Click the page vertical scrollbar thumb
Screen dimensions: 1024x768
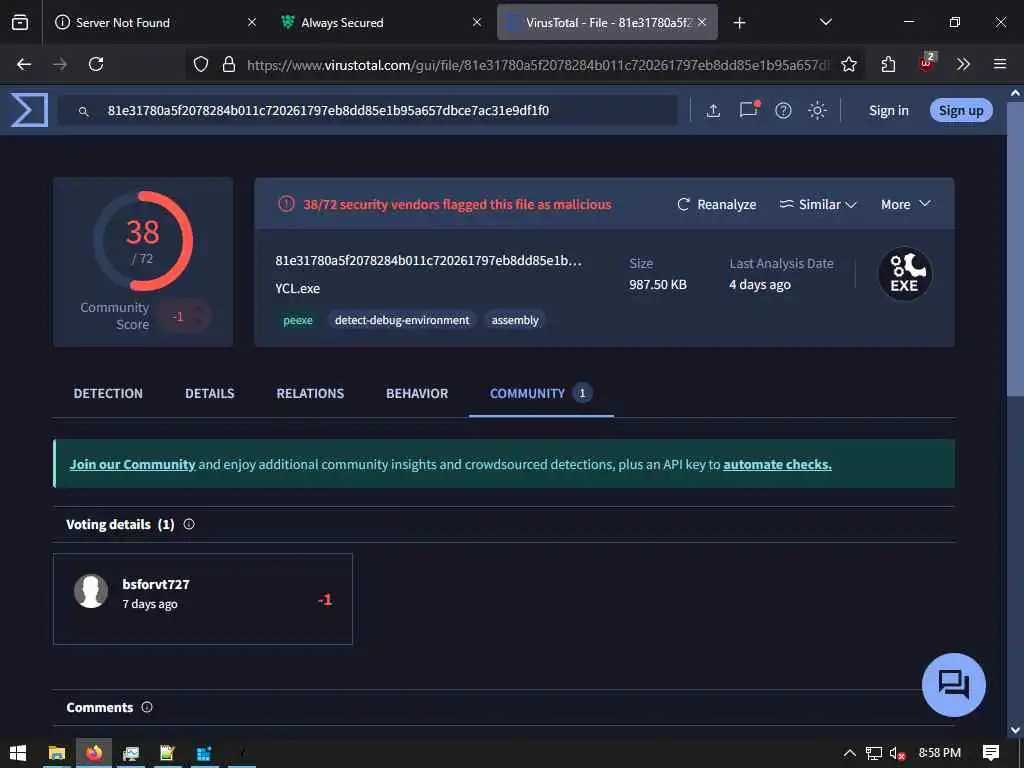point(1015,248)
